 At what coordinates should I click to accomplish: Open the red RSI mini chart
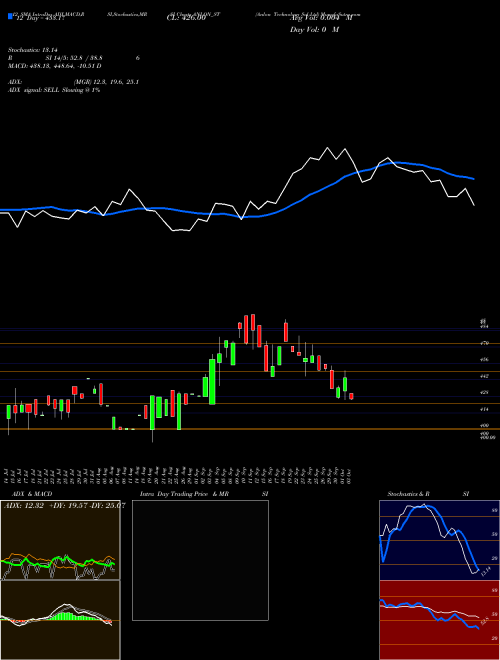439,620
